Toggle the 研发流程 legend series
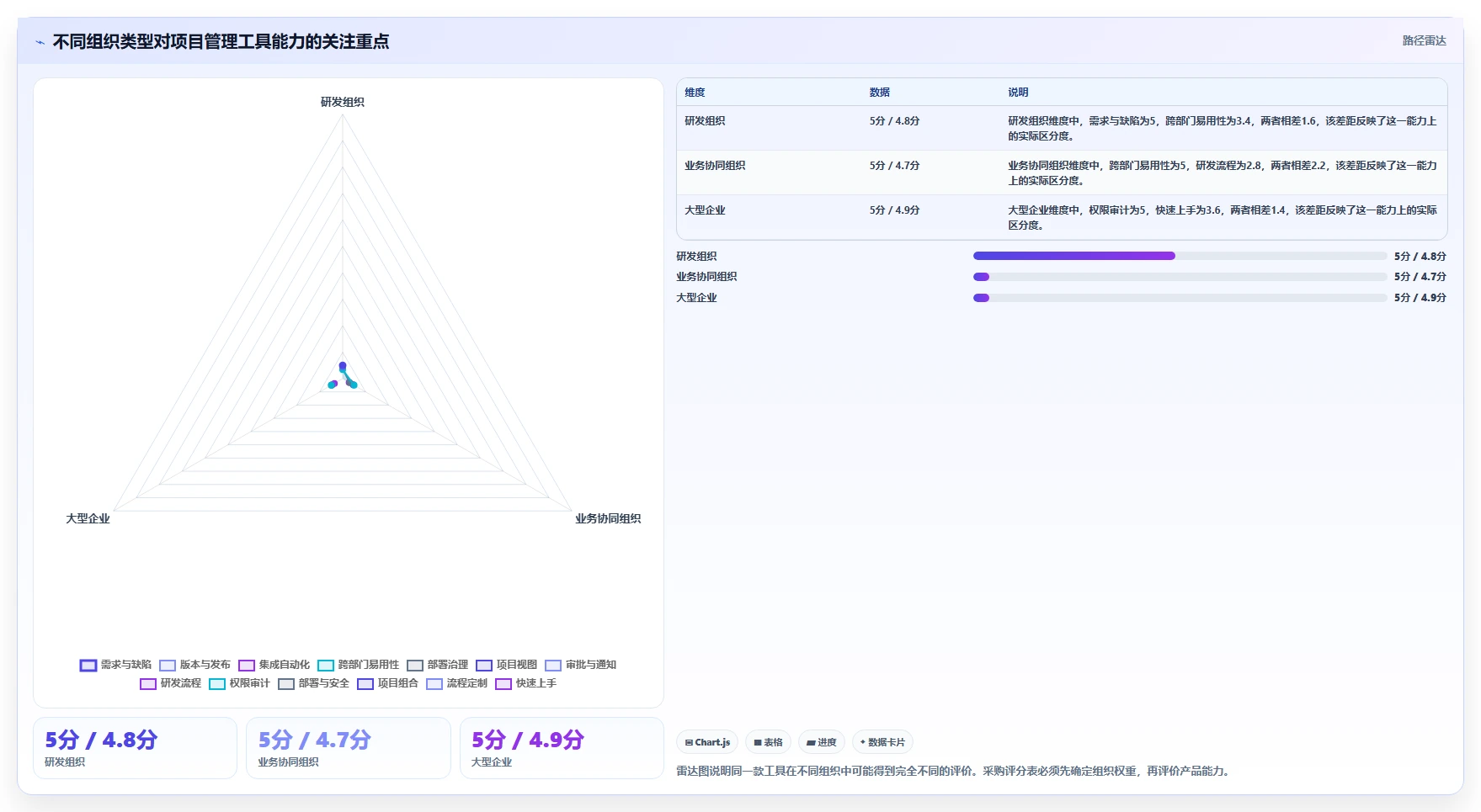1481x812 pixels. pyautogui.click(x=170, y=683)
